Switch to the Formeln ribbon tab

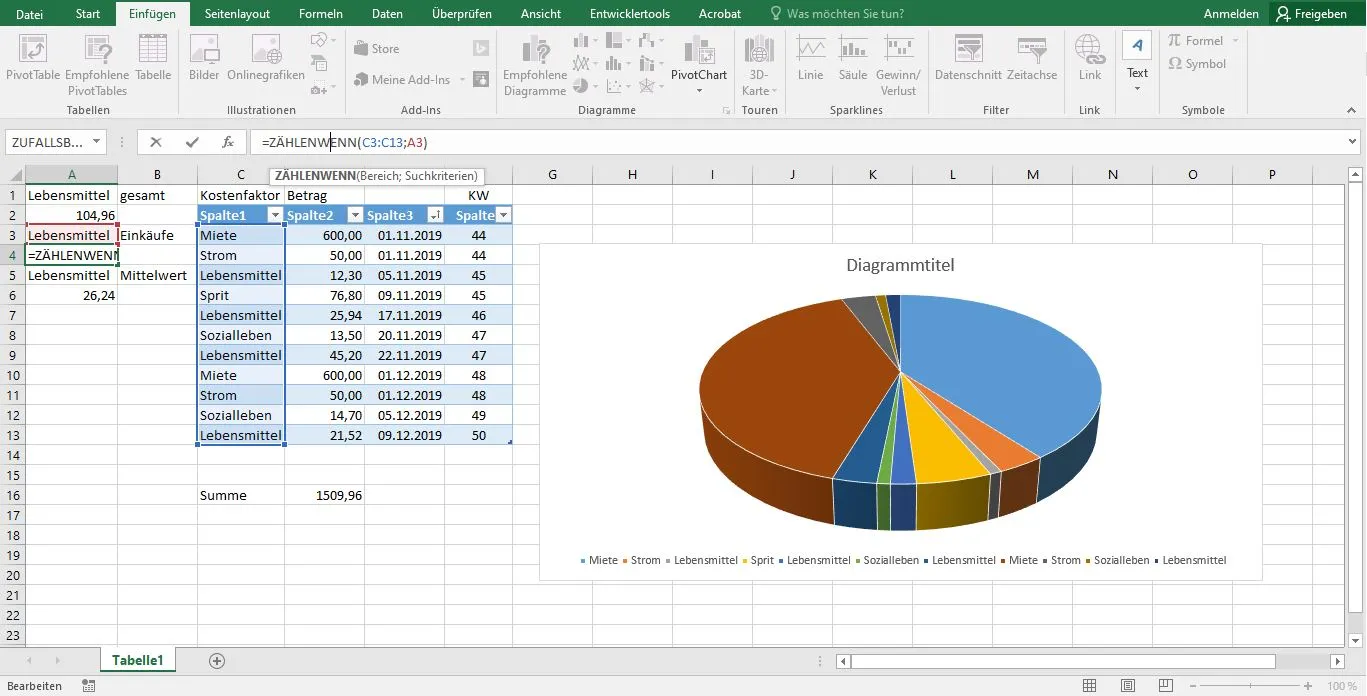320,13
